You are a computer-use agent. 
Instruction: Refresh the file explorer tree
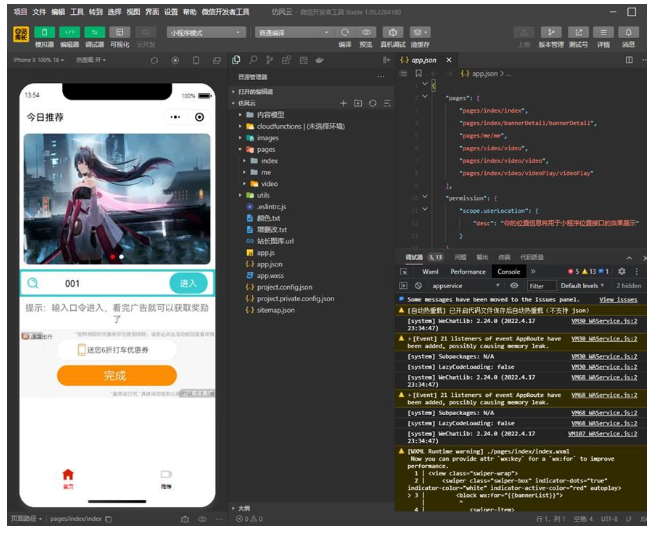click(x=373, y=103)
